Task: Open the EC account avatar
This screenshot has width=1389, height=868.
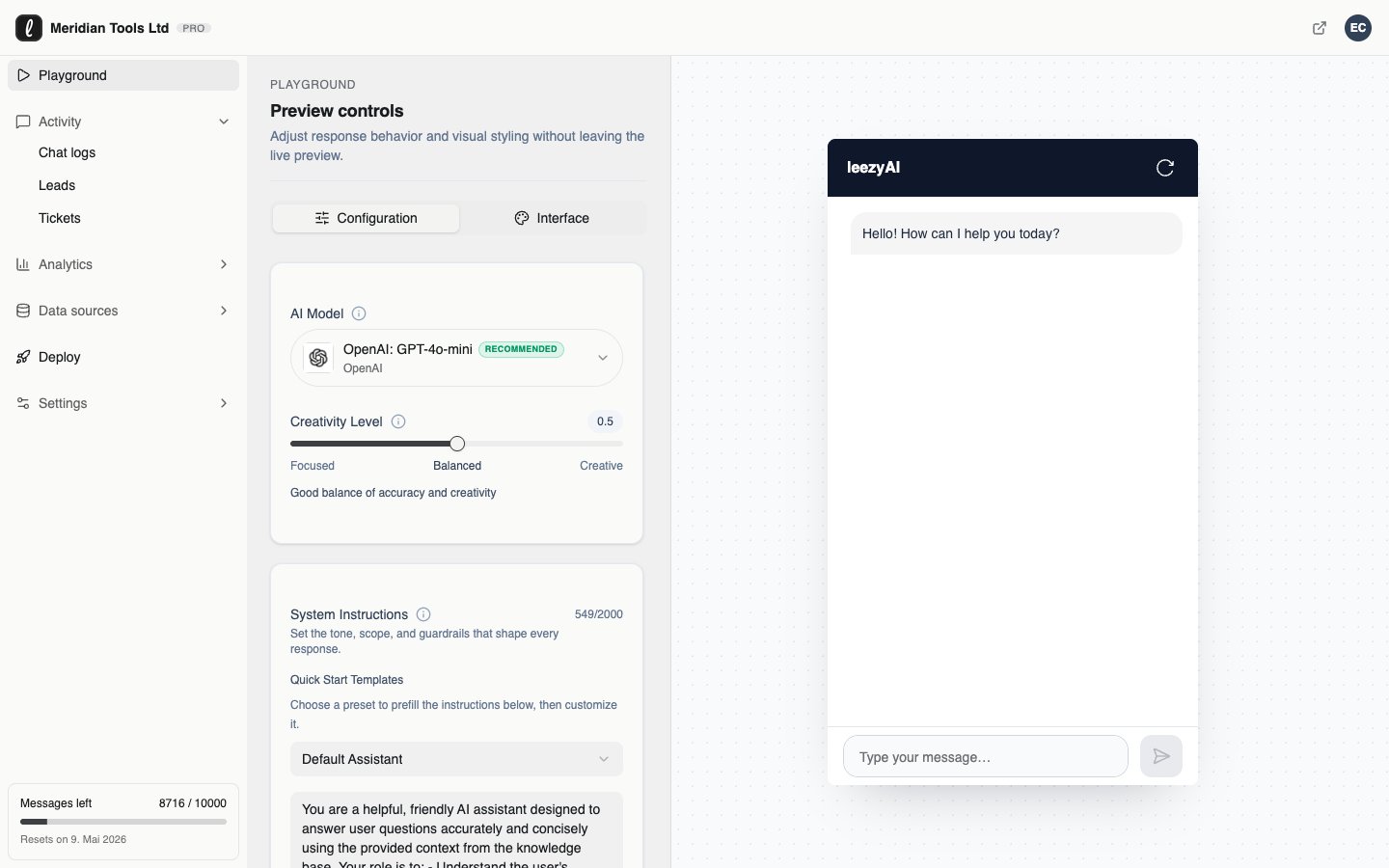Action: 1358,28
